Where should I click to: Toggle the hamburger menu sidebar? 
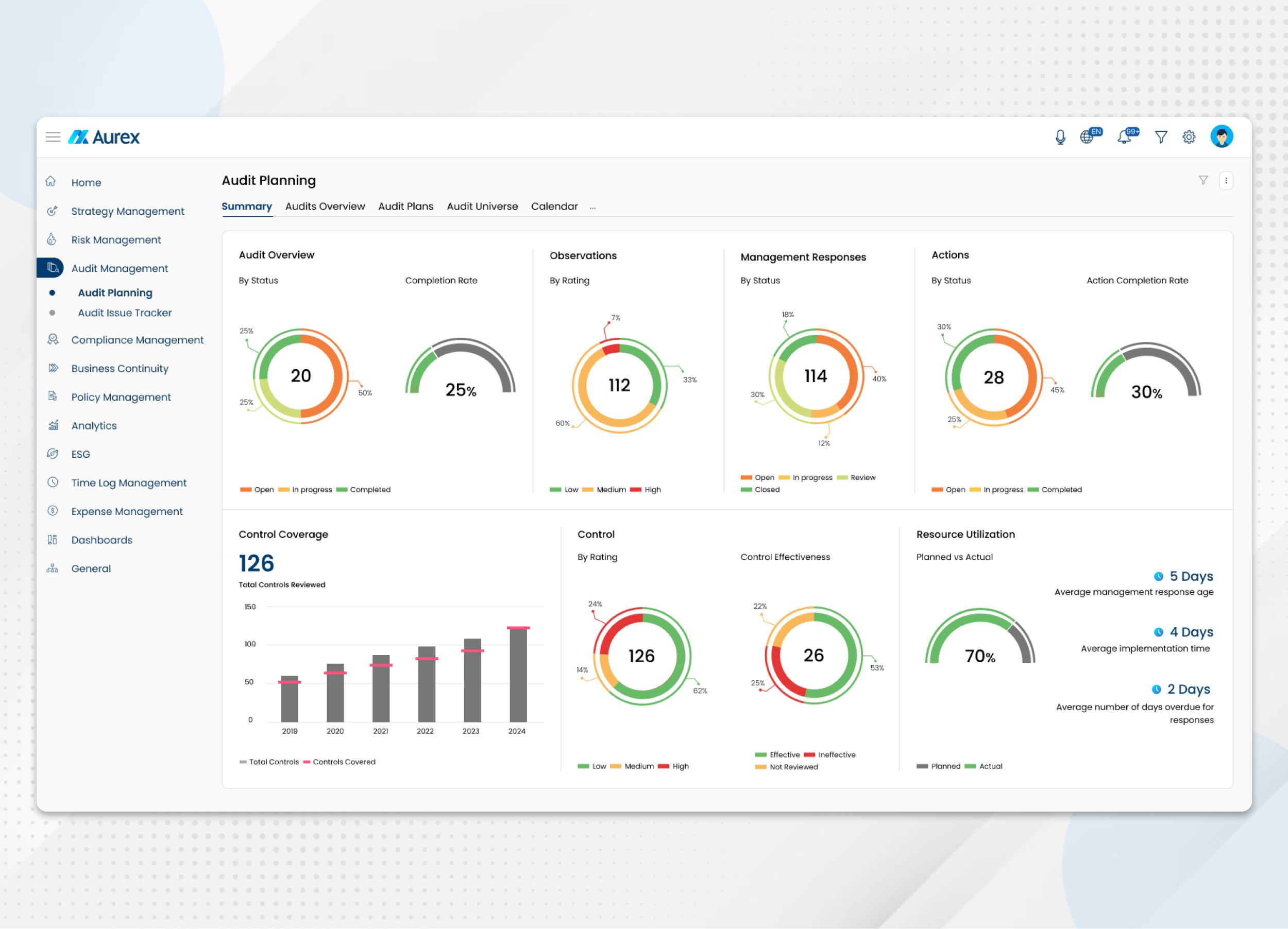tap(53, 137)
